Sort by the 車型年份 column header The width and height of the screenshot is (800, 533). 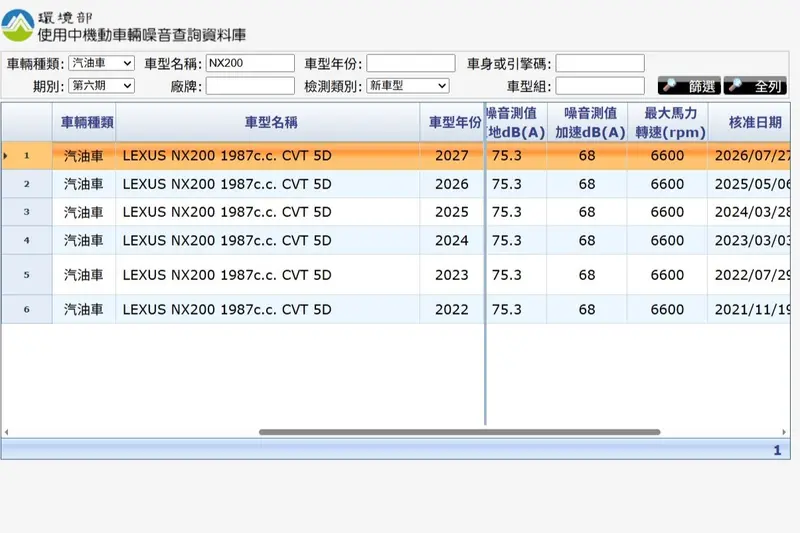coord(452,122)
